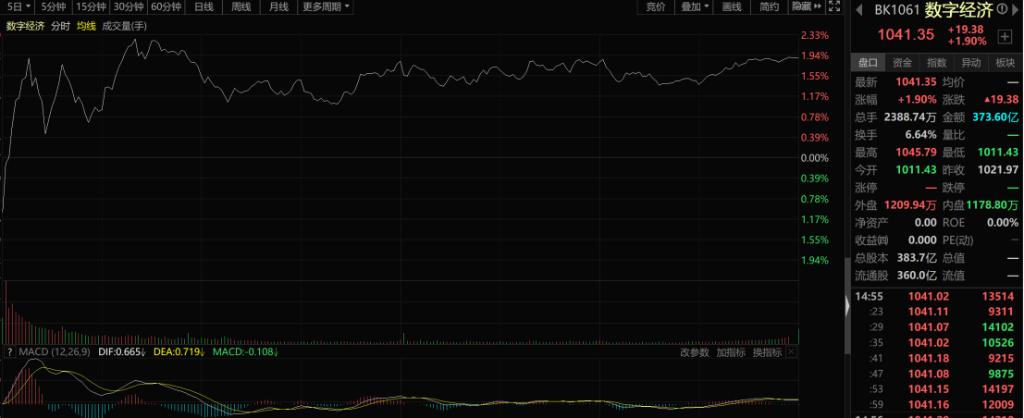Click 改参数 to edit MACD parameters
Viewport: 1024px width, 418px height.
[694, 352]
